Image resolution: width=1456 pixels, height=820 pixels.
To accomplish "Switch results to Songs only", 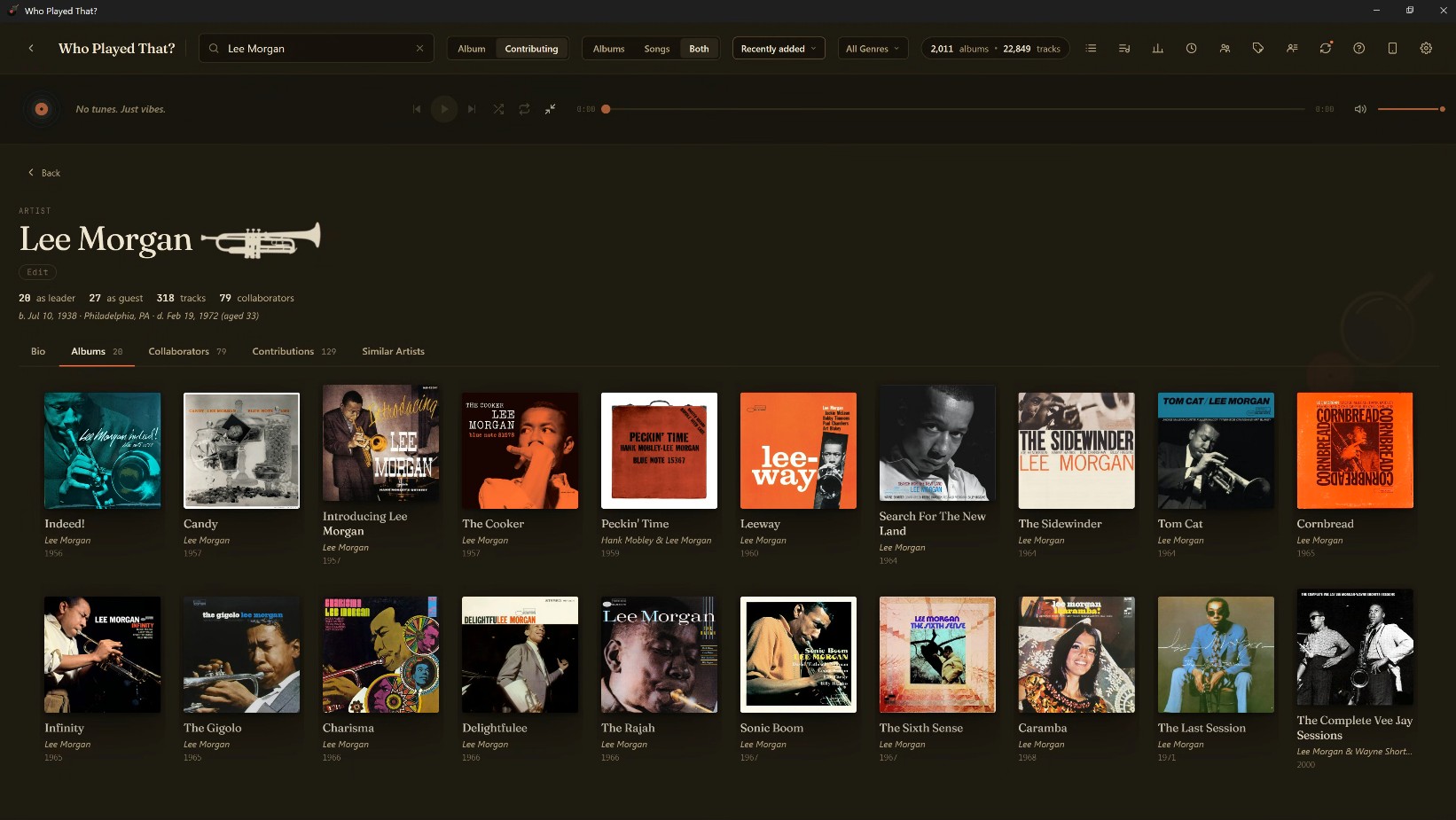I will tap(657, 49).
